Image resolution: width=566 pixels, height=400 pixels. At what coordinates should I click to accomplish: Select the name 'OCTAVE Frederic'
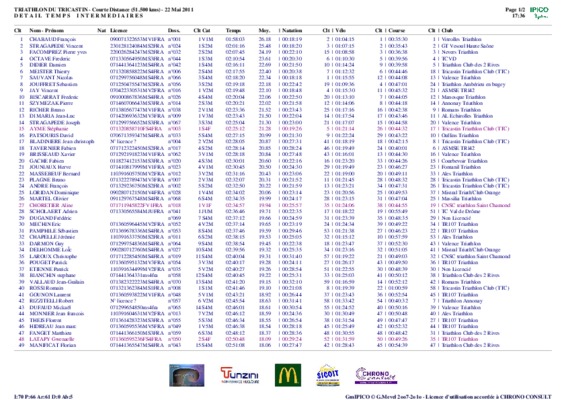pos(50,58)
